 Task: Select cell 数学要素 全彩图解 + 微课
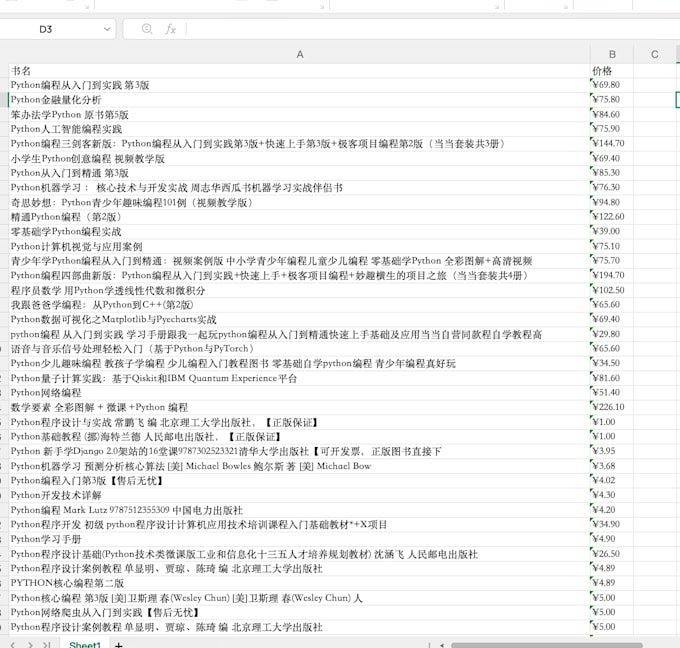click(x=300, y=407)
